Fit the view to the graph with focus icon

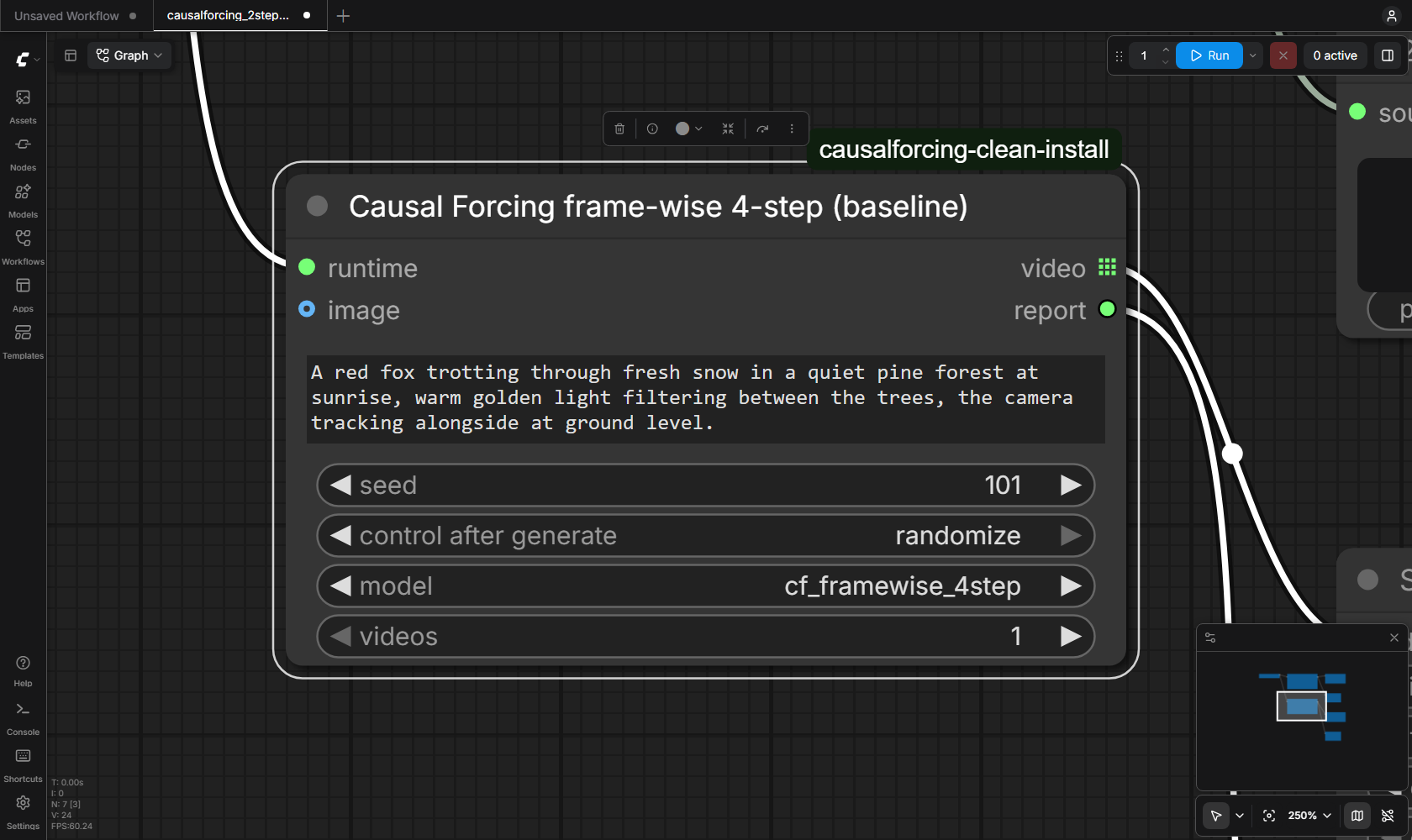tap(1269, 816)
